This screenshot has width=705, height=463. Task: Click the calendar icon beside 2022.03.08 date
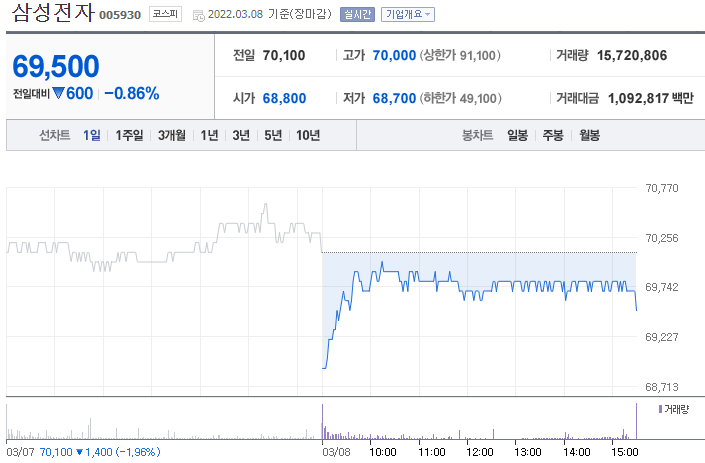pos(198,15)
